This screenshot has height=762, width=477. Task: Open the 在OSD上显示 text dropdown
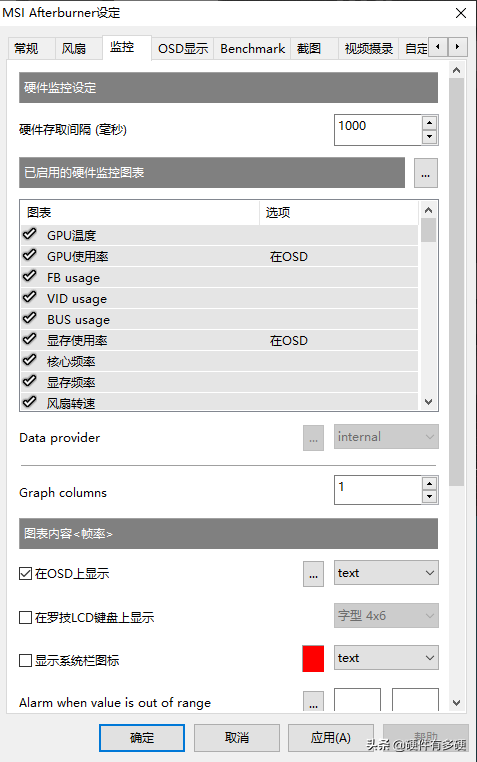[x=386, y=573]
